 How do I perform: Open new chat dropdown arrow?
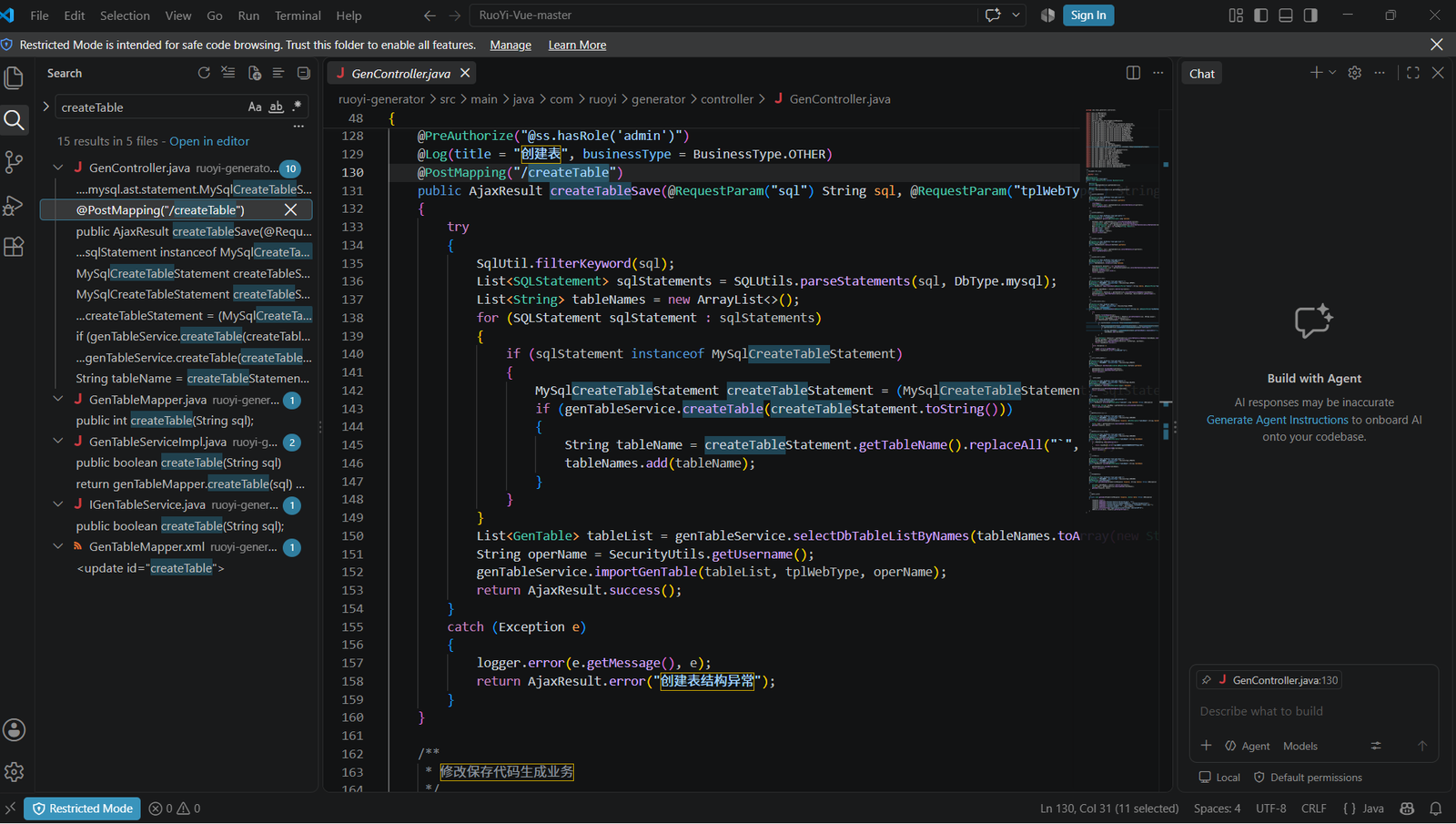(1332, 73)
